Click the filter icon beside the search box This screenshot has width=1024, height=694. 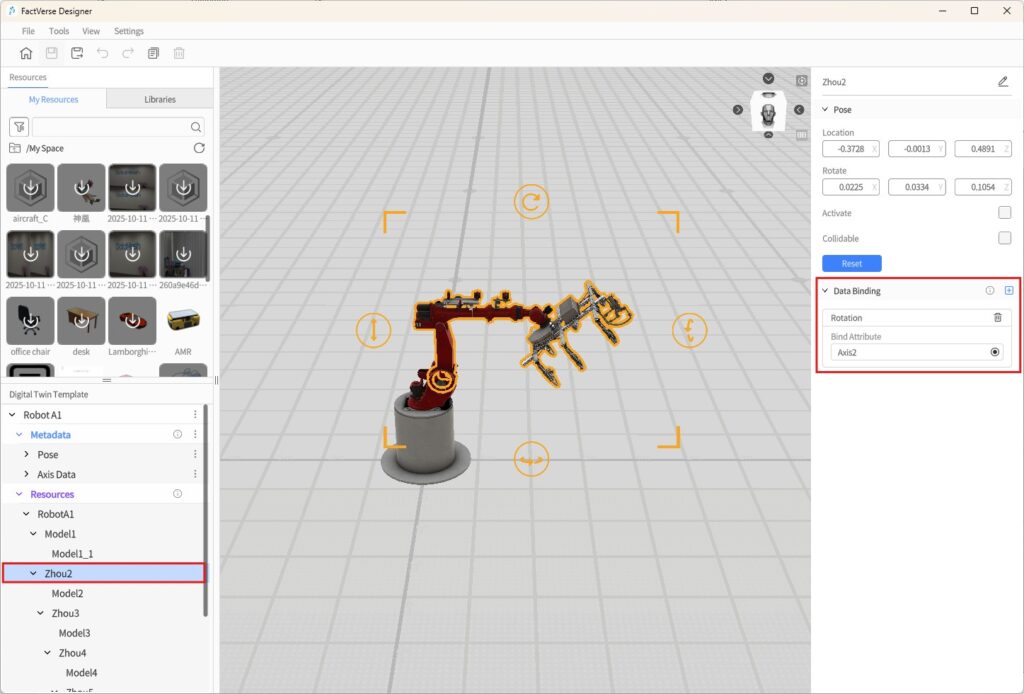pos(18,127)
